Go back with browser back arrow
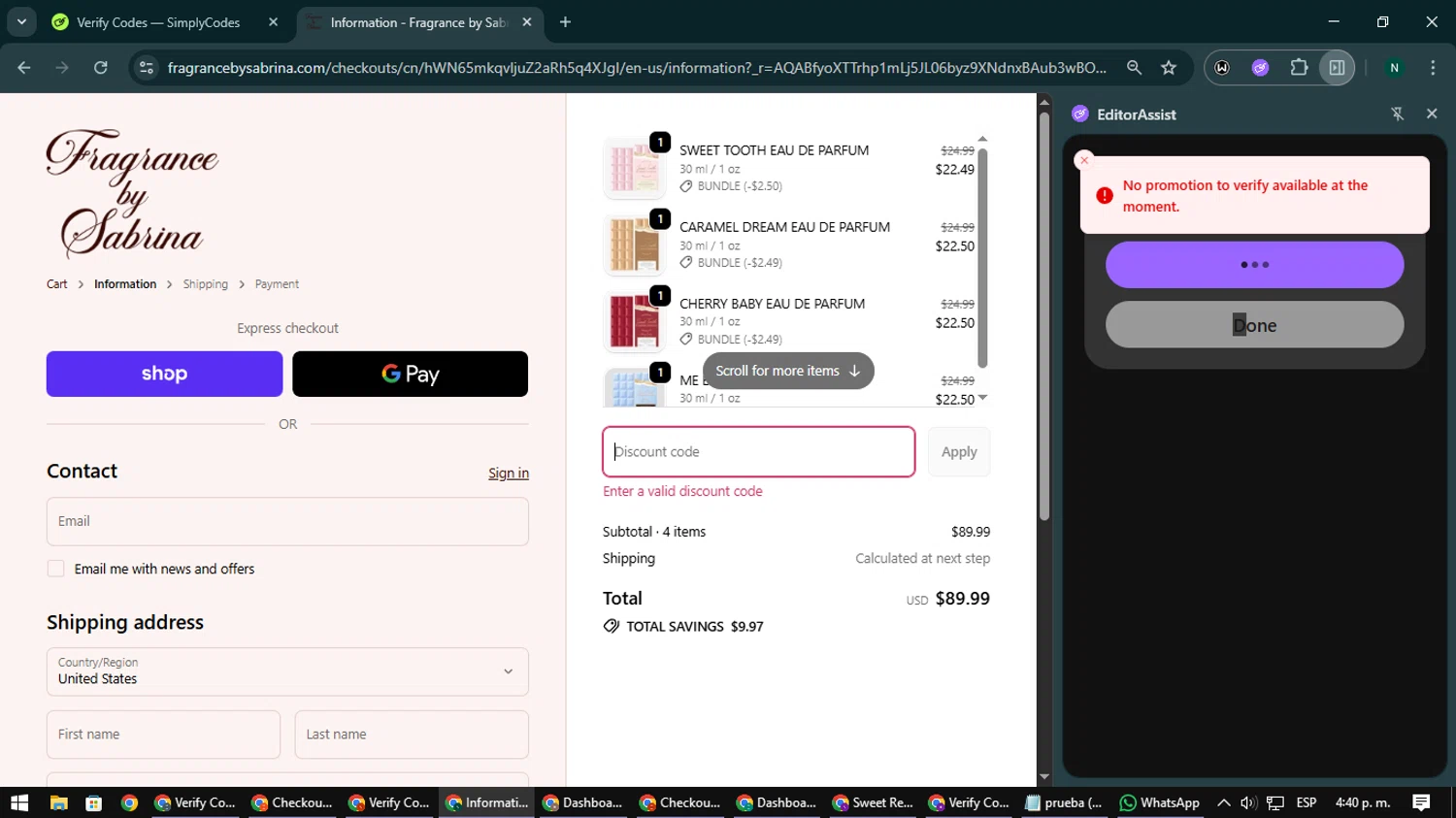1456x818 pixels. click(24, 67)
